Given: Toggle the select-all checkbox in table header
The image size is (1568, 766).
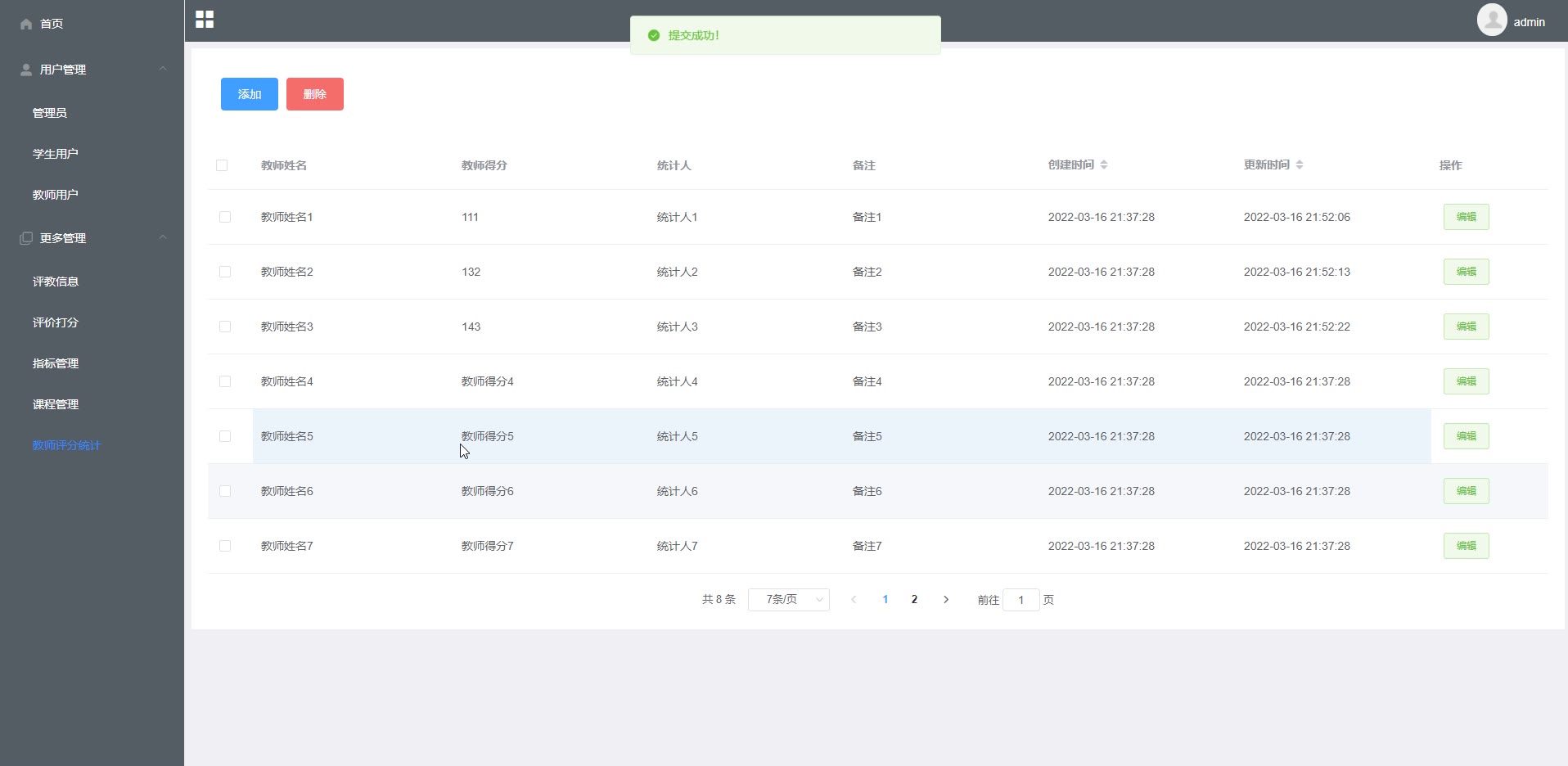Looking at the screenshot, I should coord(222,165).
